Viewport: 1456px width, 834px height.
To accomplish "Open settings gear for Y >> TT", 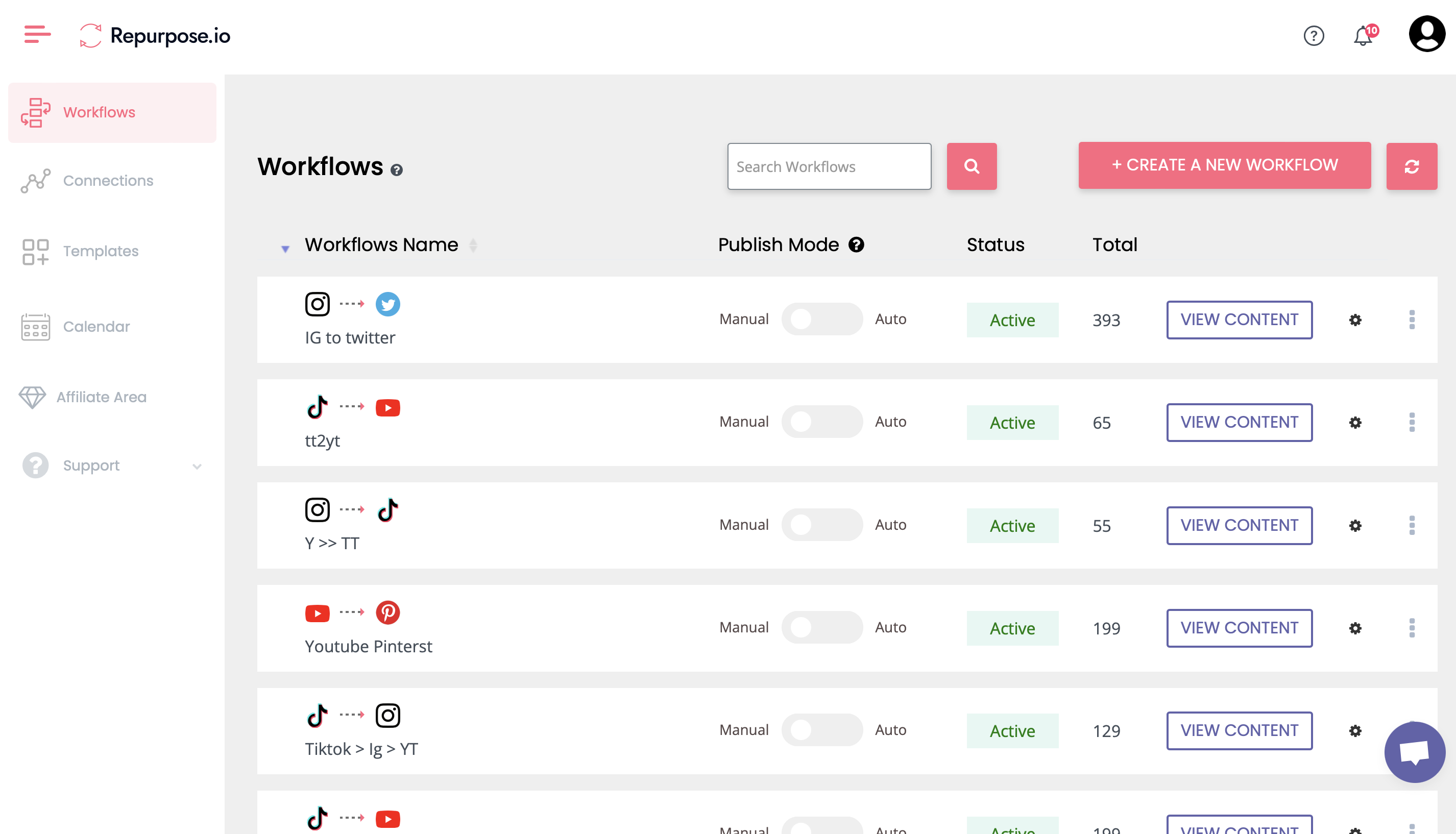I will (1354, 525).
